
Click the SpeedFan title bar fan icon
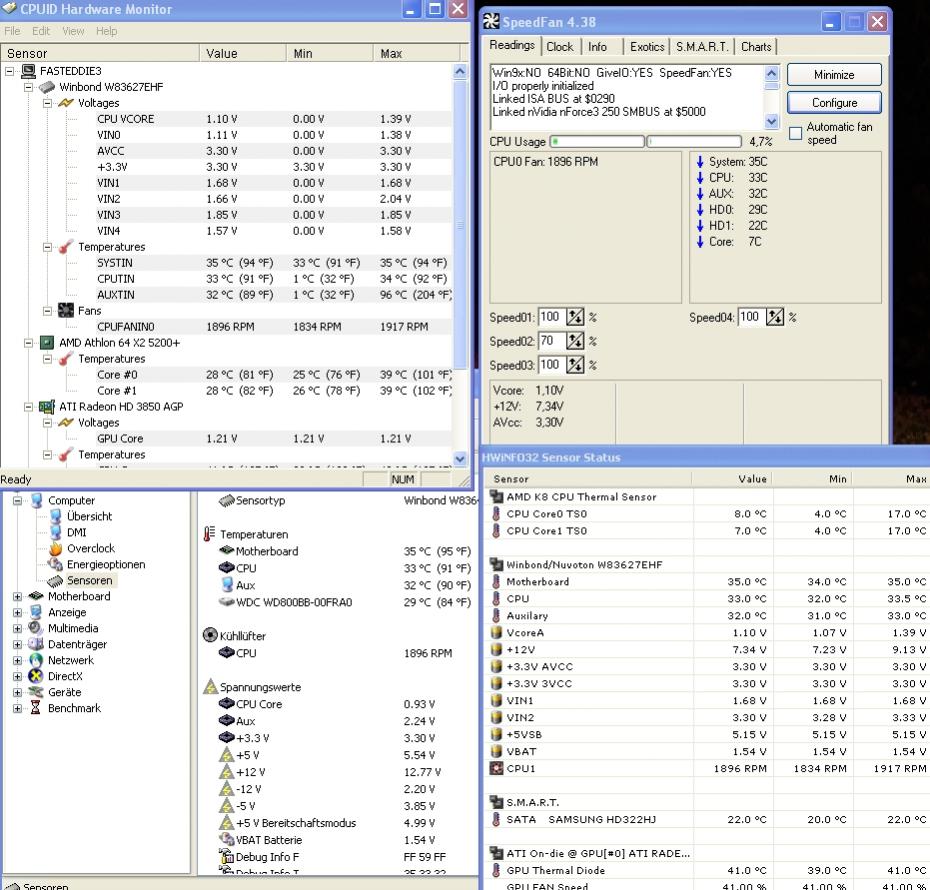pyautogui.click(x=491, y=21)
